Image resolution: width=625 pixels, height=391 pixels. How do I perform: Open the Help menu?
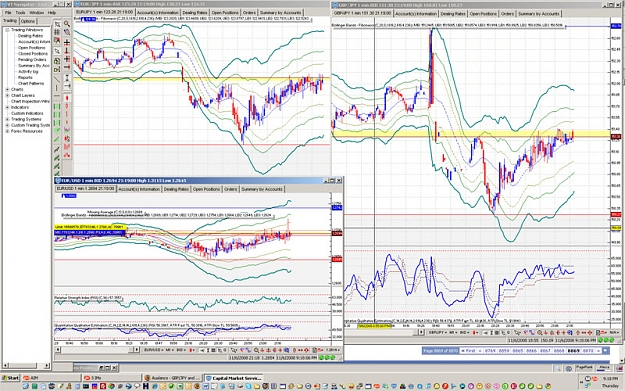[52, 13]
